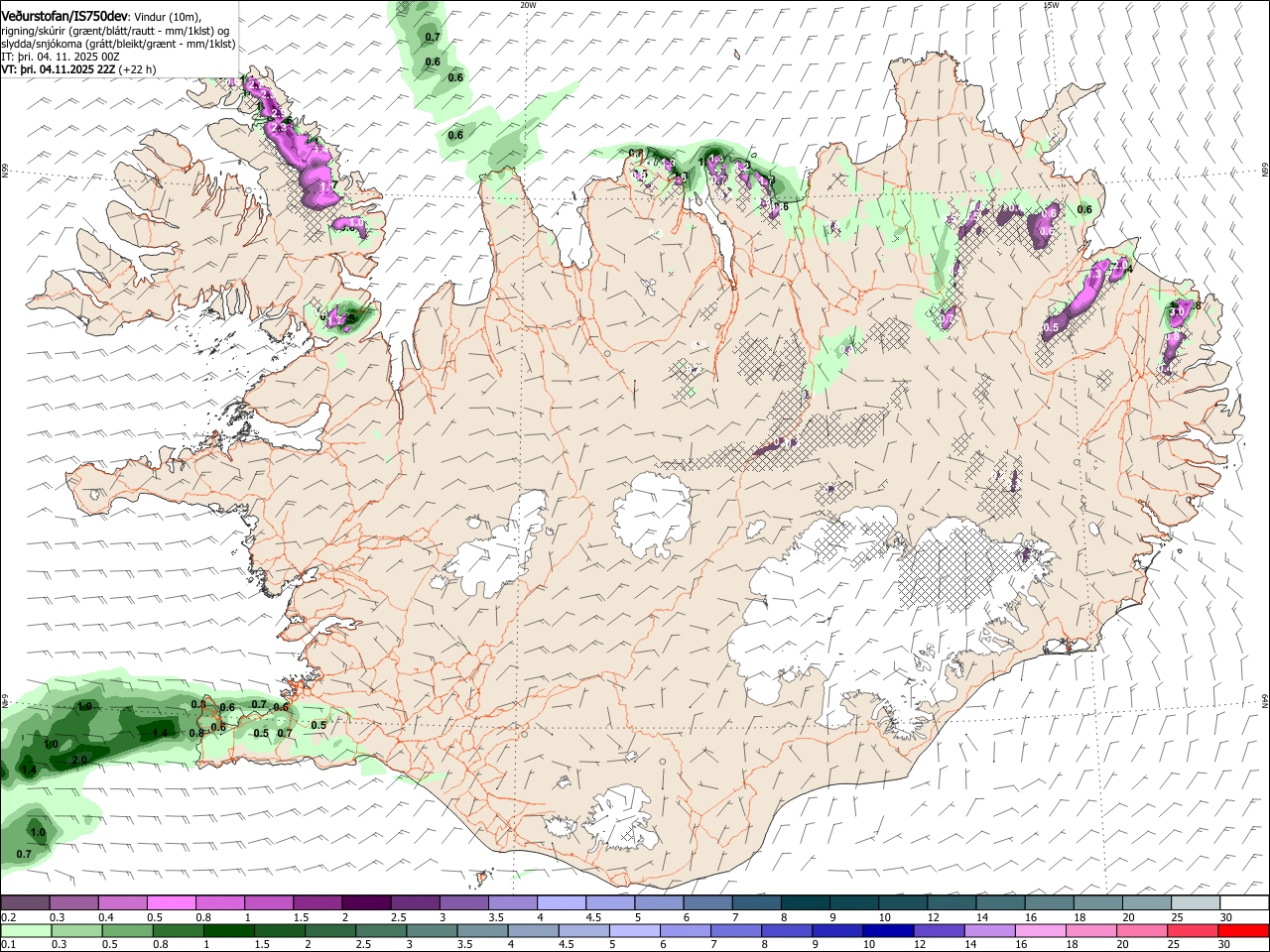Click the '0.1' label of the lower legend
This screenshot has height=952, width=1270.
point(8,946)
